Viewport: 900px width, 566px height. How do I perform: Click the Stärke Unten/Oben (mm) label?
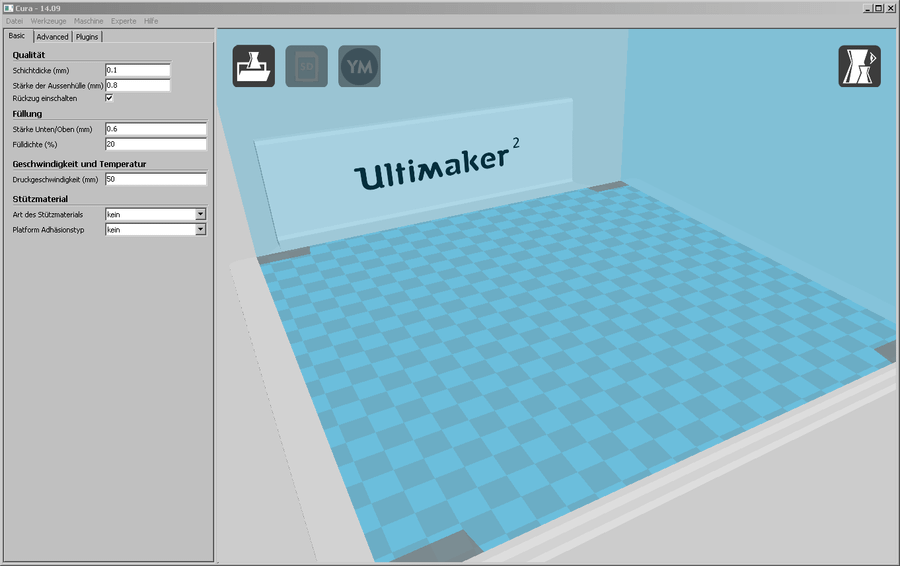(52, 130)
